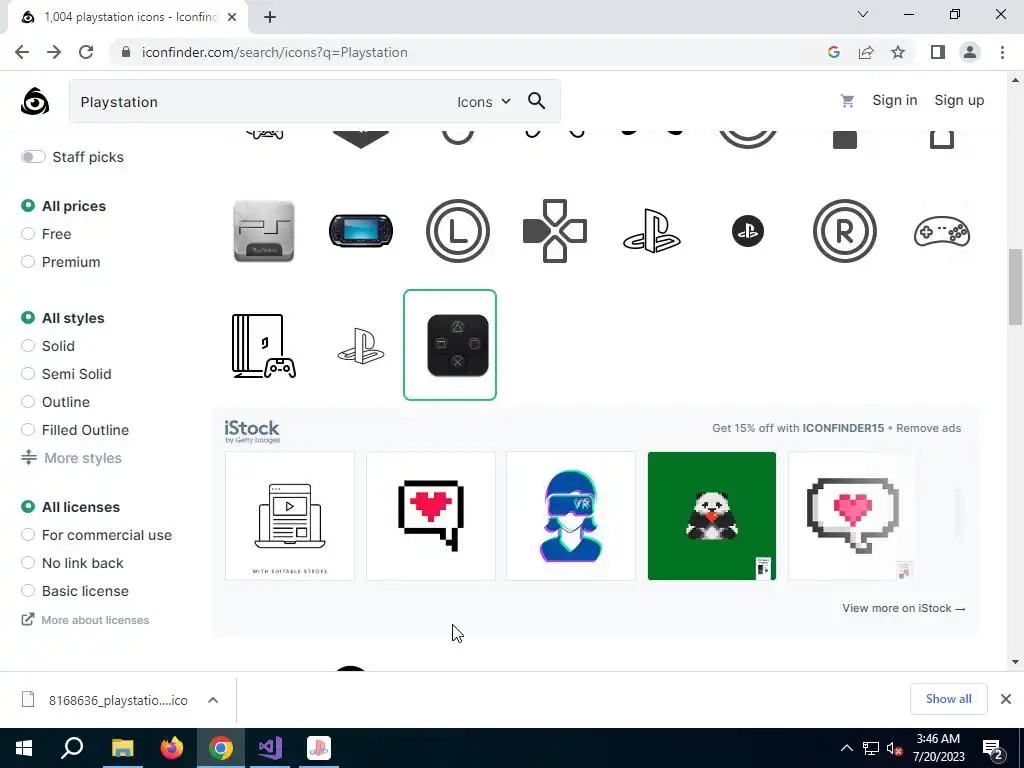
Task: Open Visual Studio from the taskbar
Action: point(270,748)
